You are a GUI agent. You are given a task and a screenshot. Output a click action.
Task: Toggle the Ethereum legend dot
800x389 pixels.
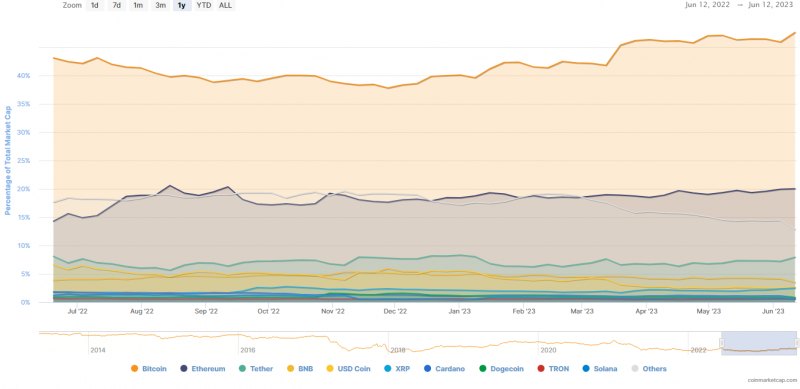[184, 369]
